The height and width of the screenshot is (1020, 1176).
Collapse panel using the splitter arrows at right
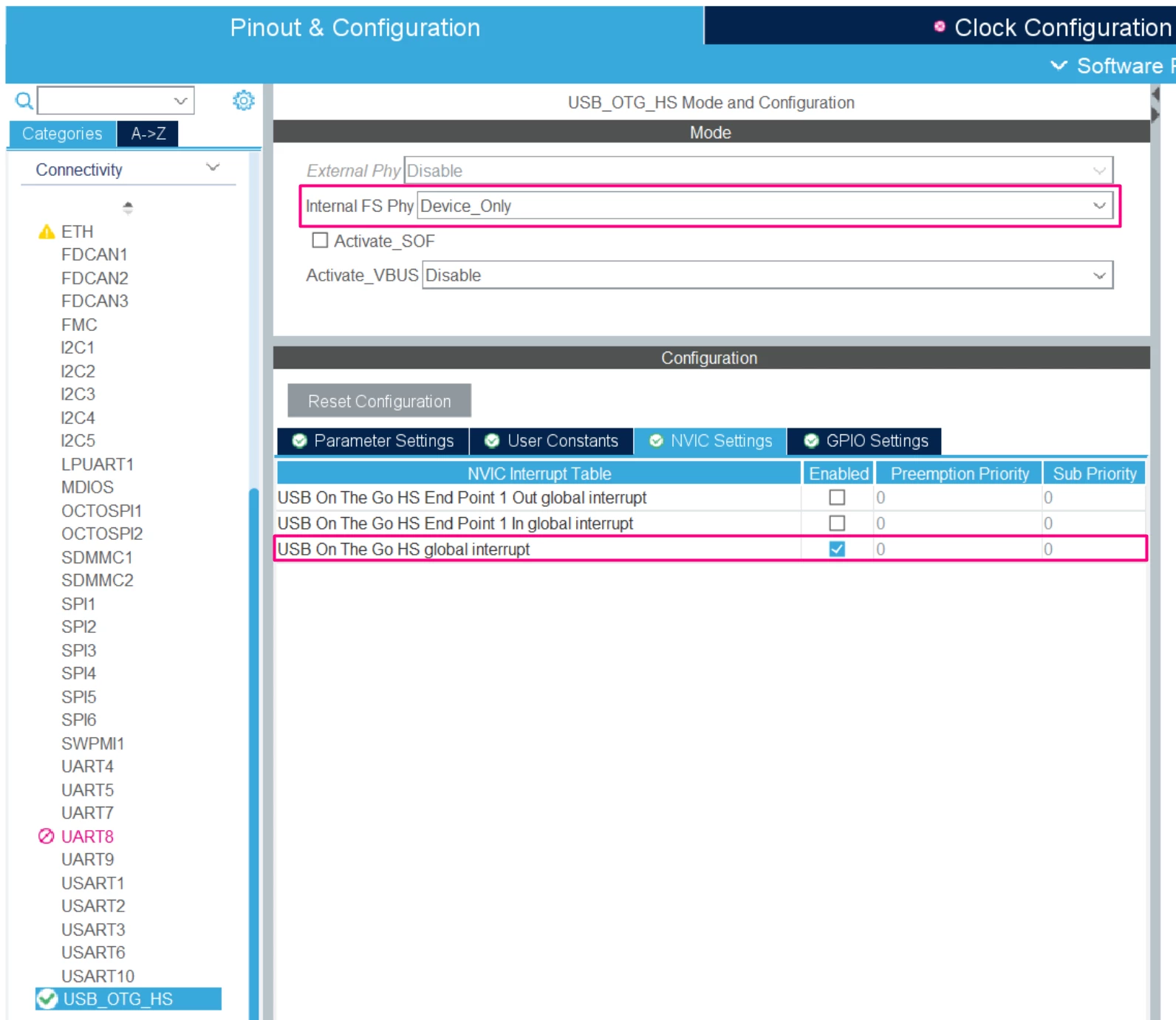pos(1155,104)
